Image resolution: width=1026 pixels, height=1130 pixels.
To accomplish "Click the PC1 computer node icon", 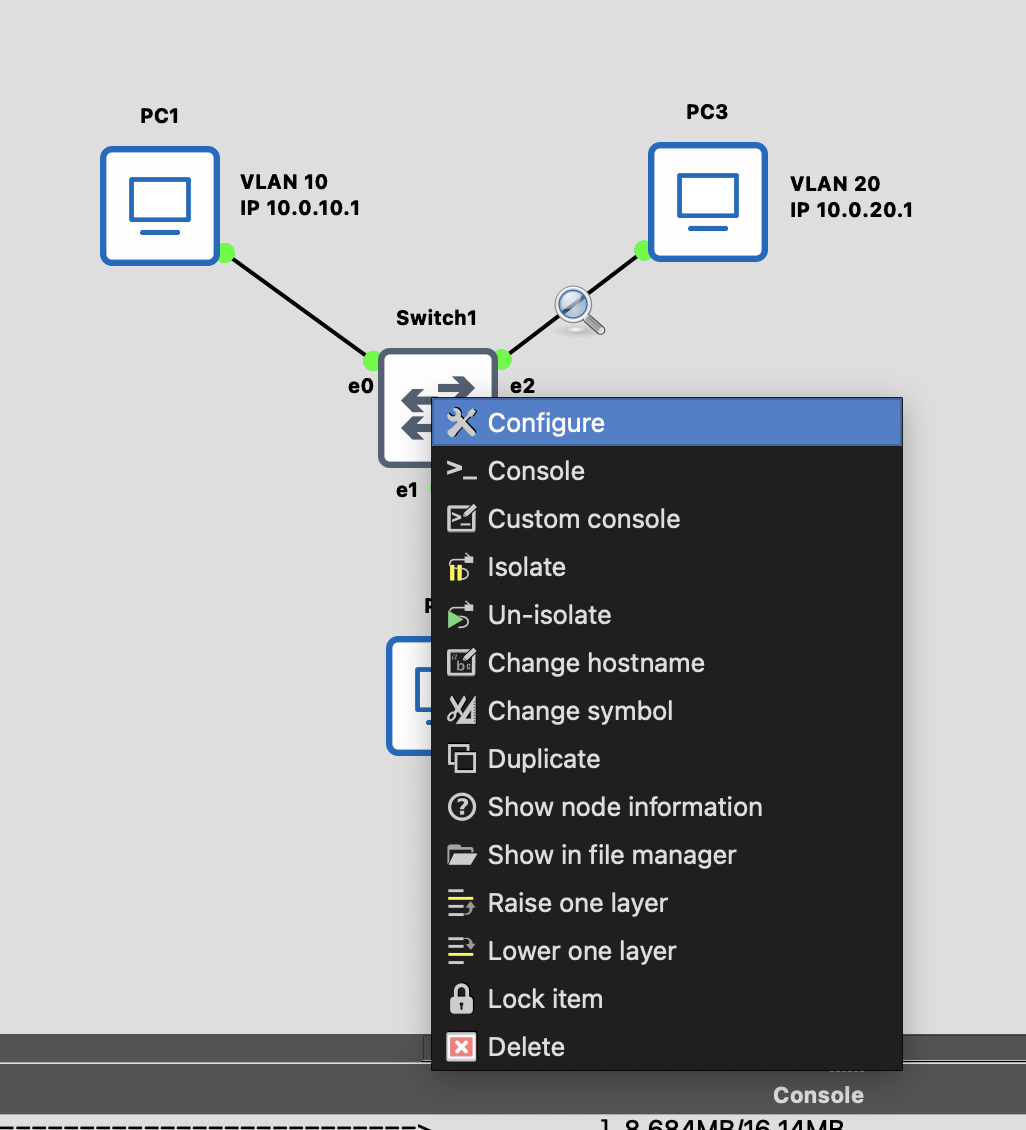I will [160, 206].
